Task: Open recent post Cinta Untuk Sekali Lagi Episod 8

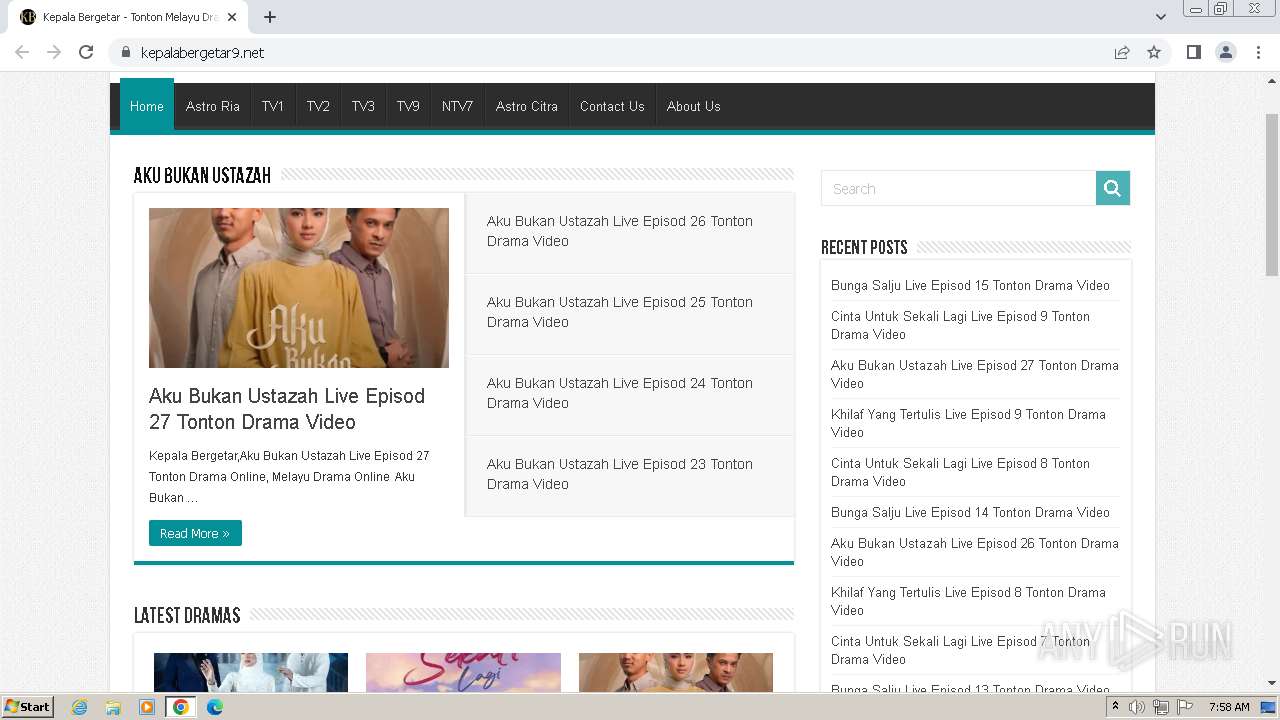Action: (960, 472)
